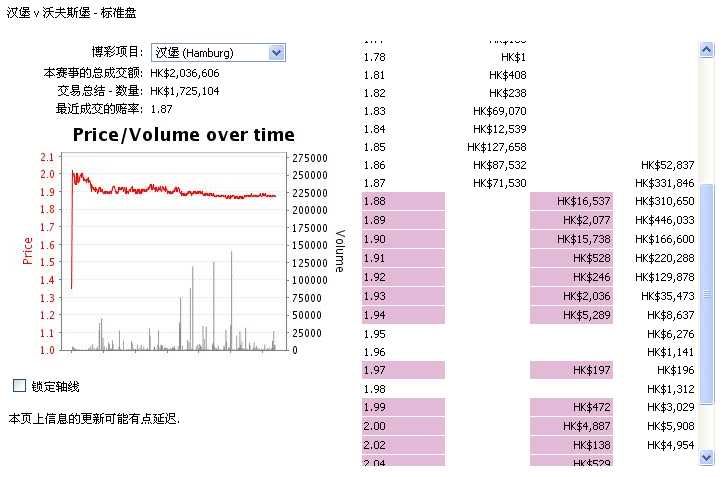Select the 1.94 odds cell
Image resolution: width=725 pixels, height=477 pixels.
(x=403, y=315)
